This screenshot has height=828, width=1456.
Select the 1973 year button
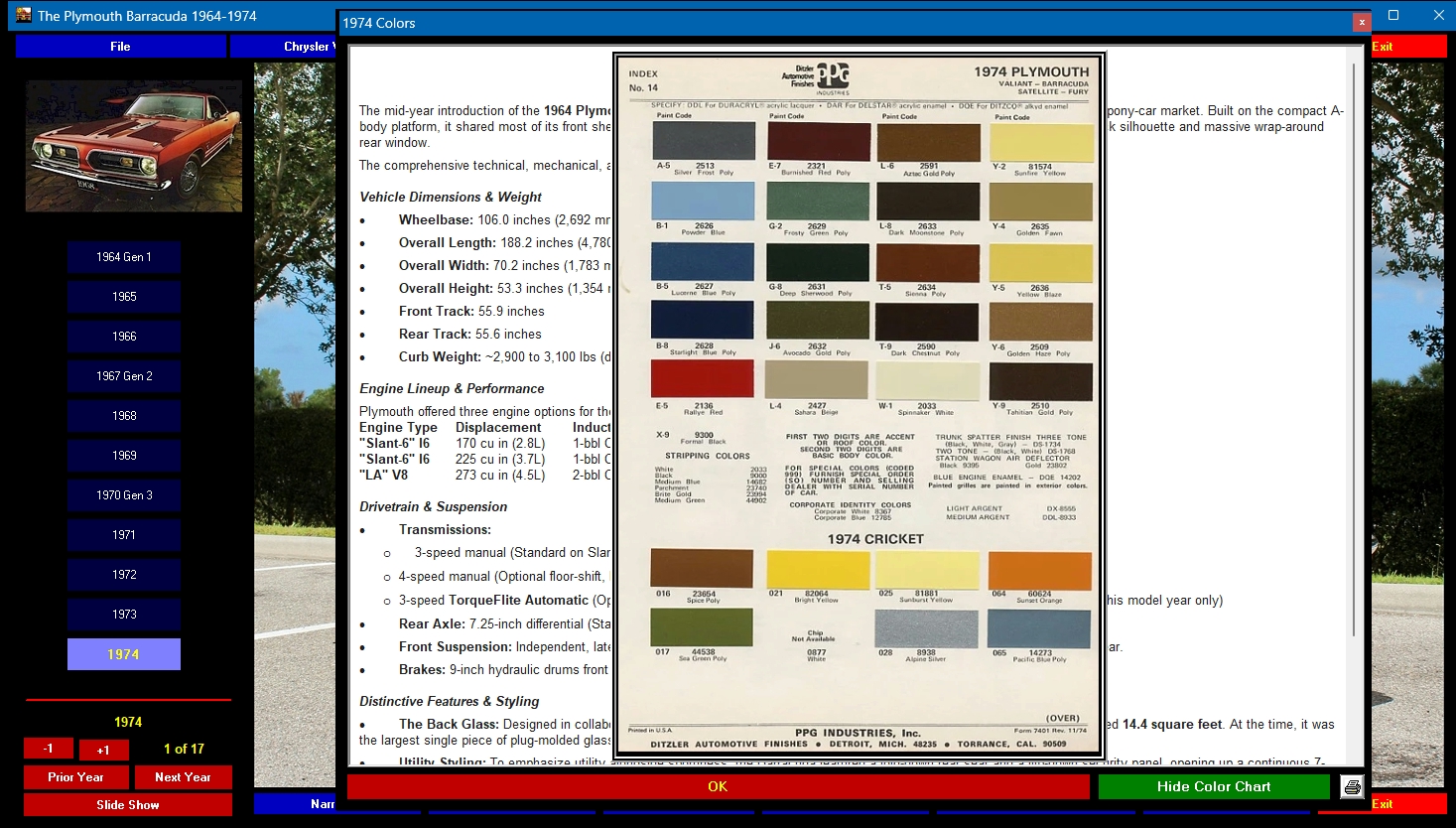(124, 615)
